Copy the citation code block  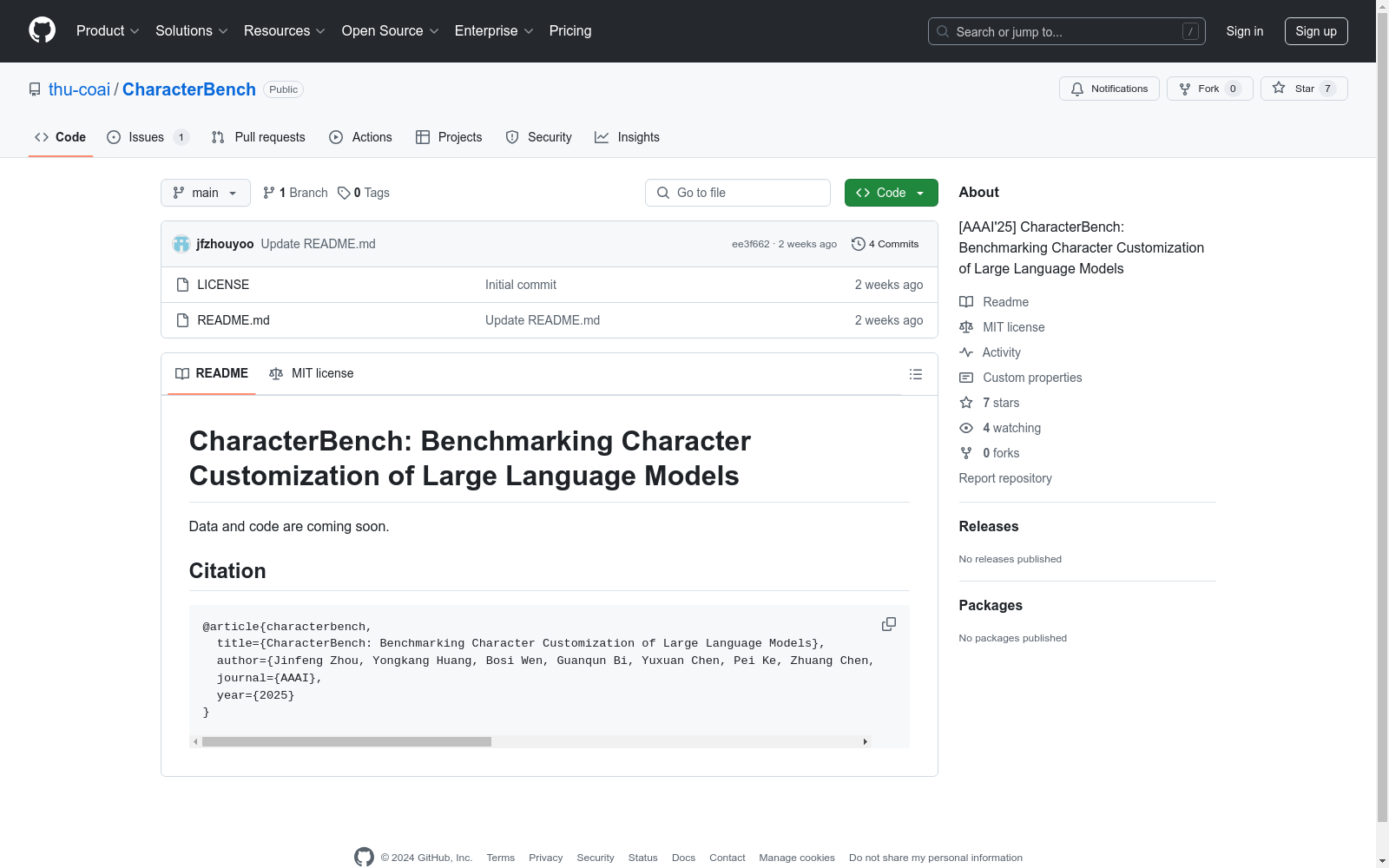(889, 625)
